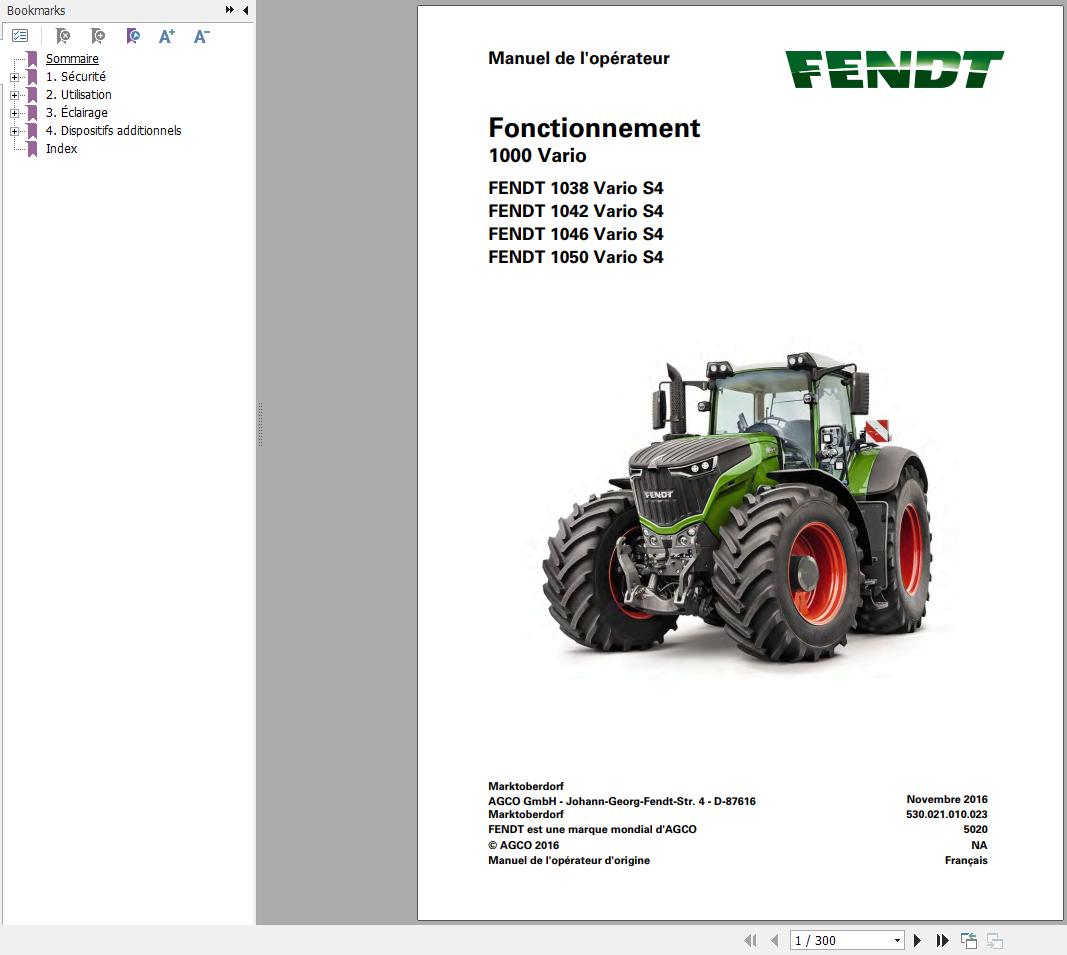Expand the '3. Éclairage' bookmark
The image size is (1067, 955).
[x=14, y=113]
